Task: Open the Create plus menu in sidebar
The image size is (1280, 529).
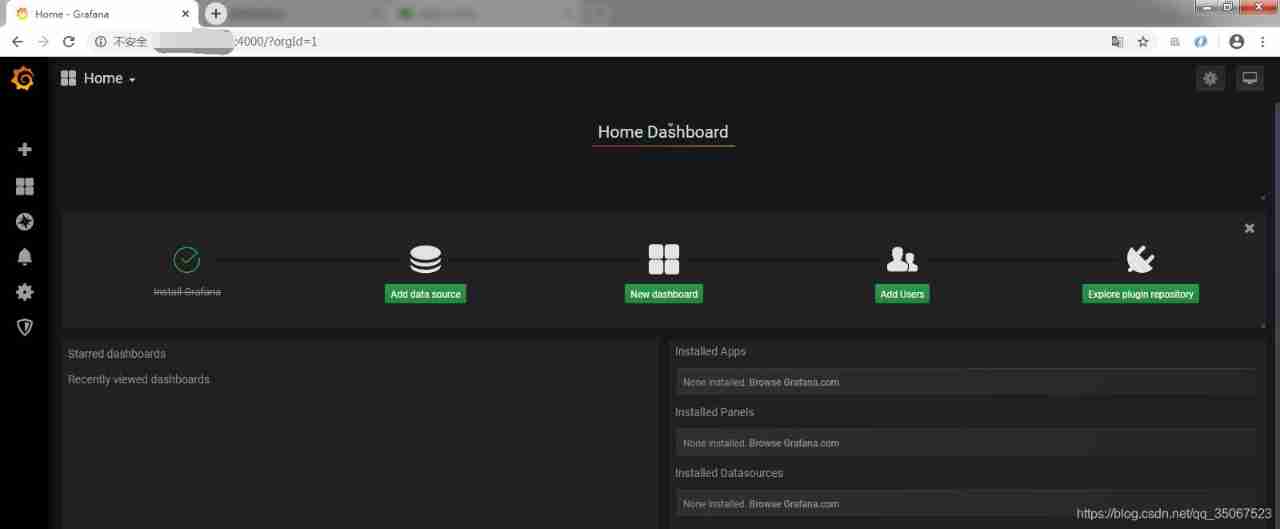Action: coord(25,150)
